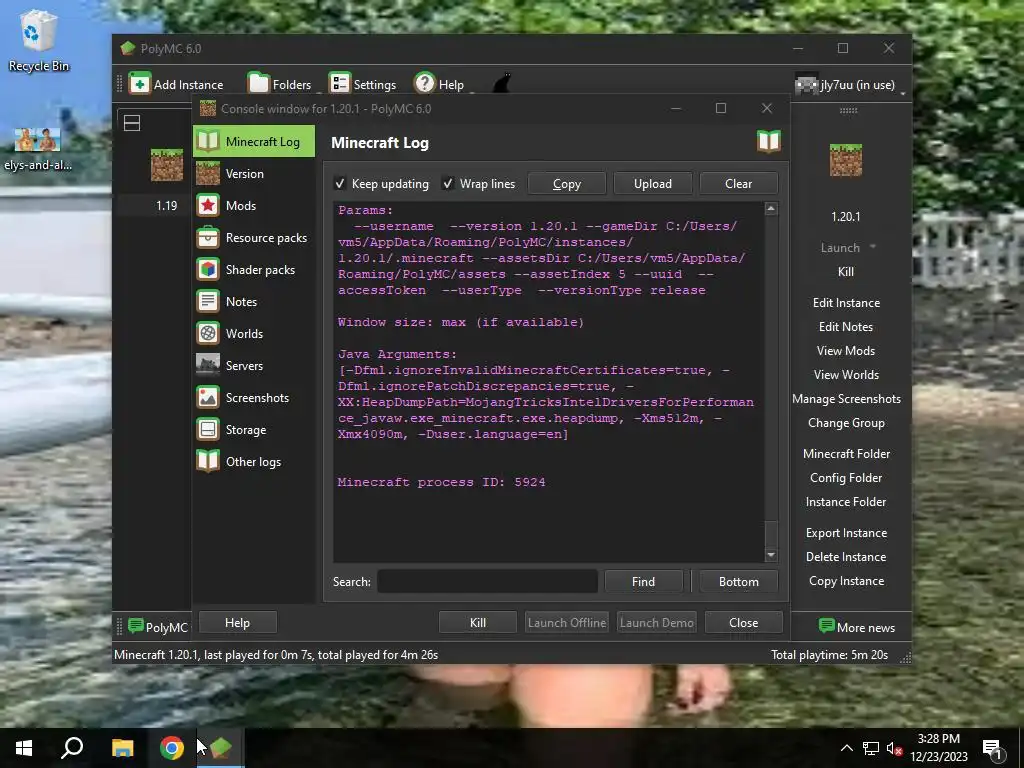
Task: Click the Worlds globe icon
Action: 208,334
